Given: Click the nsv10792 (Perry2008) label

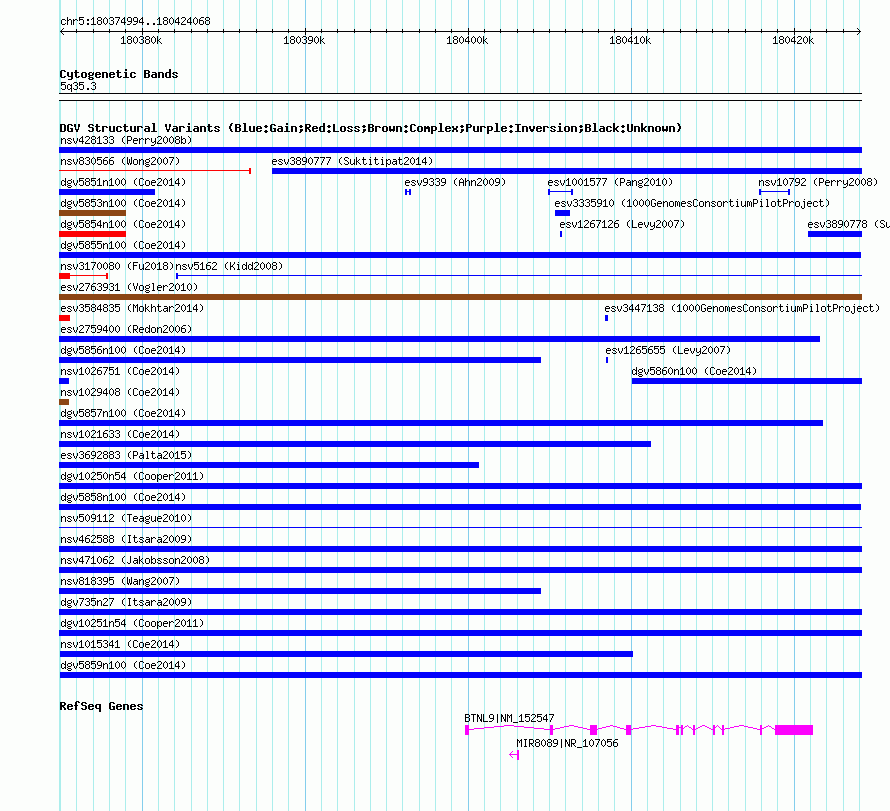Looking at the screenshot, I should (818, 182).
